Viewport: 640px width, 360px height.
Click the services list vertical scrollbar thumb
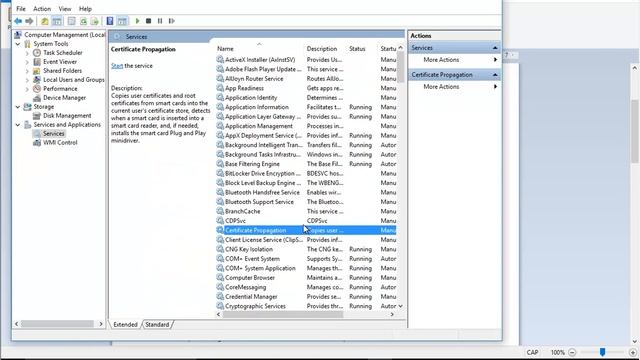[400, 67]
